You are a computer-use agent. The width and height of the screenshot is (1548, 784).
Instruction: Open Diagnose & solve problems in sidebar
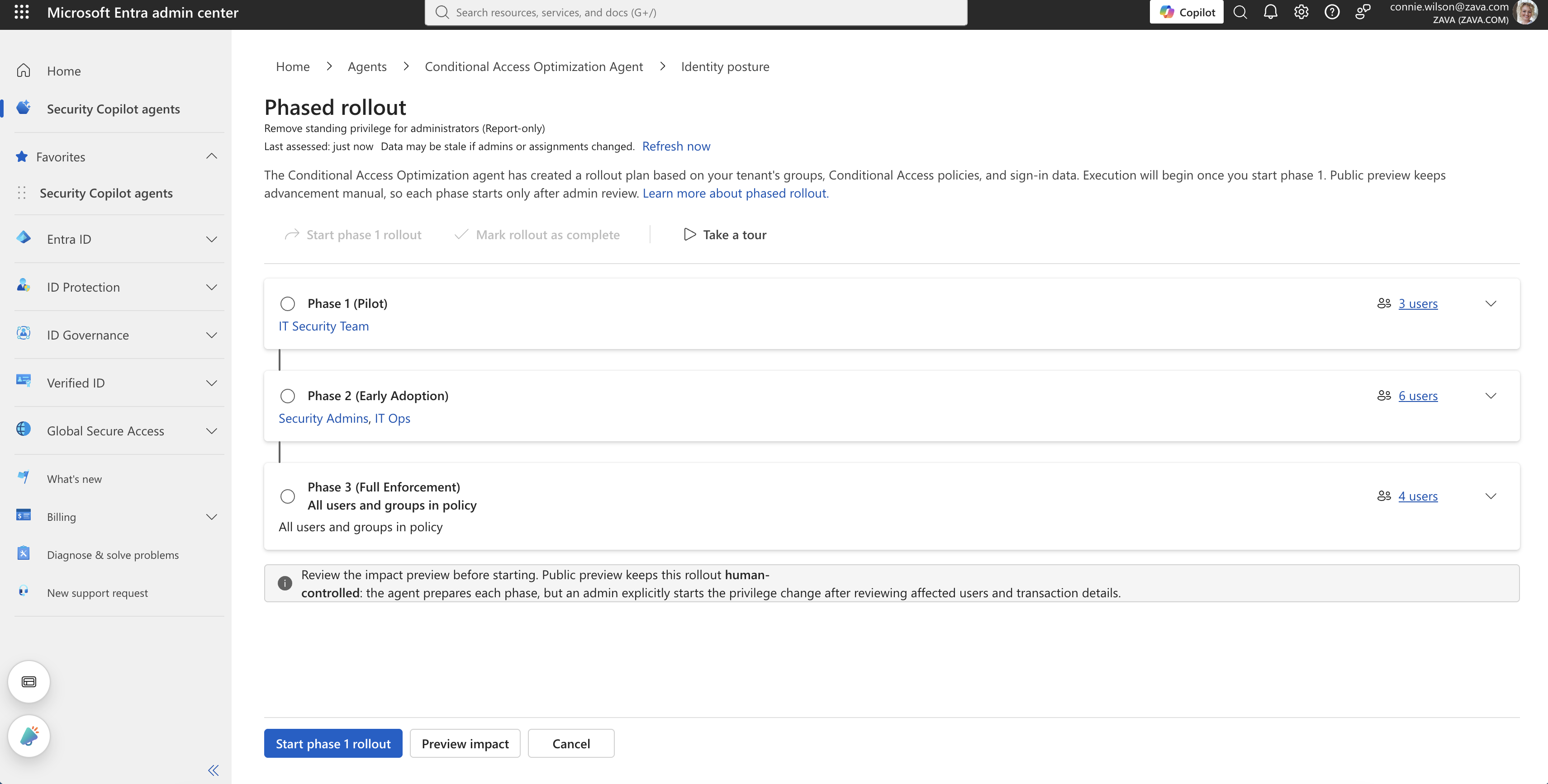pyautogui.click(x=113, y=555)
